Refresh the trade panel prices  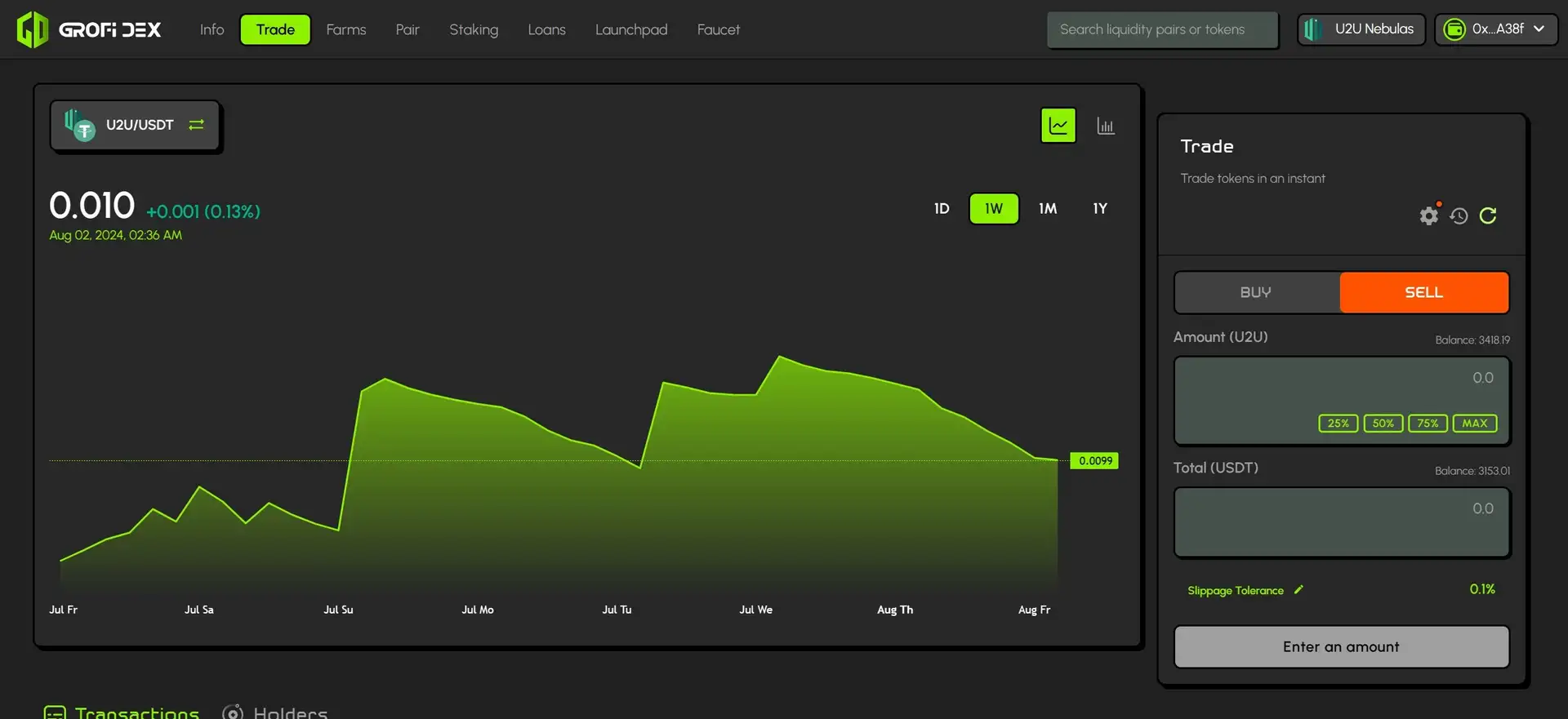pos(1488,215)
